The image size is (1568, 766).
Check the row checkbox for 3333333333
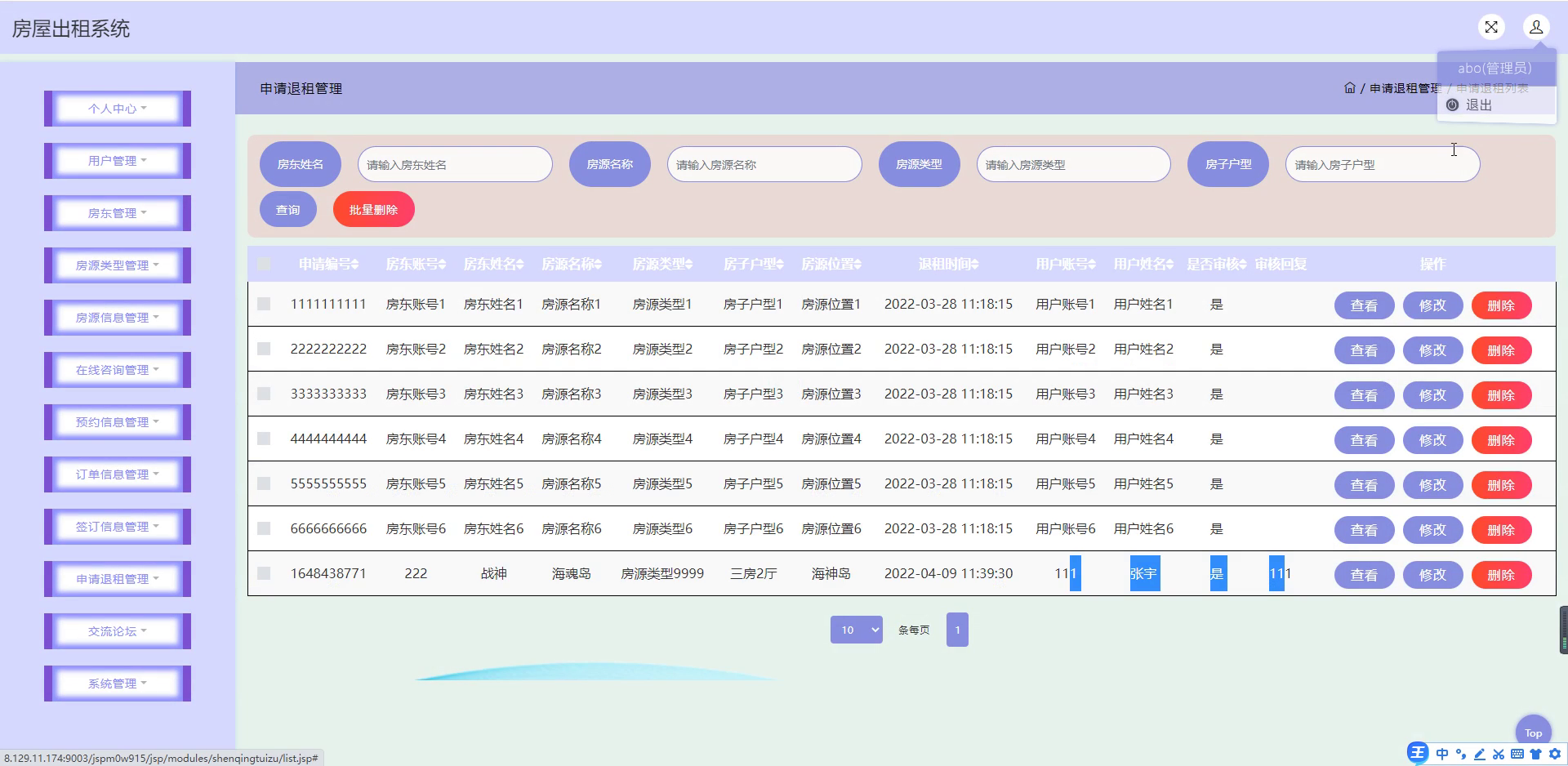[264, 394]
